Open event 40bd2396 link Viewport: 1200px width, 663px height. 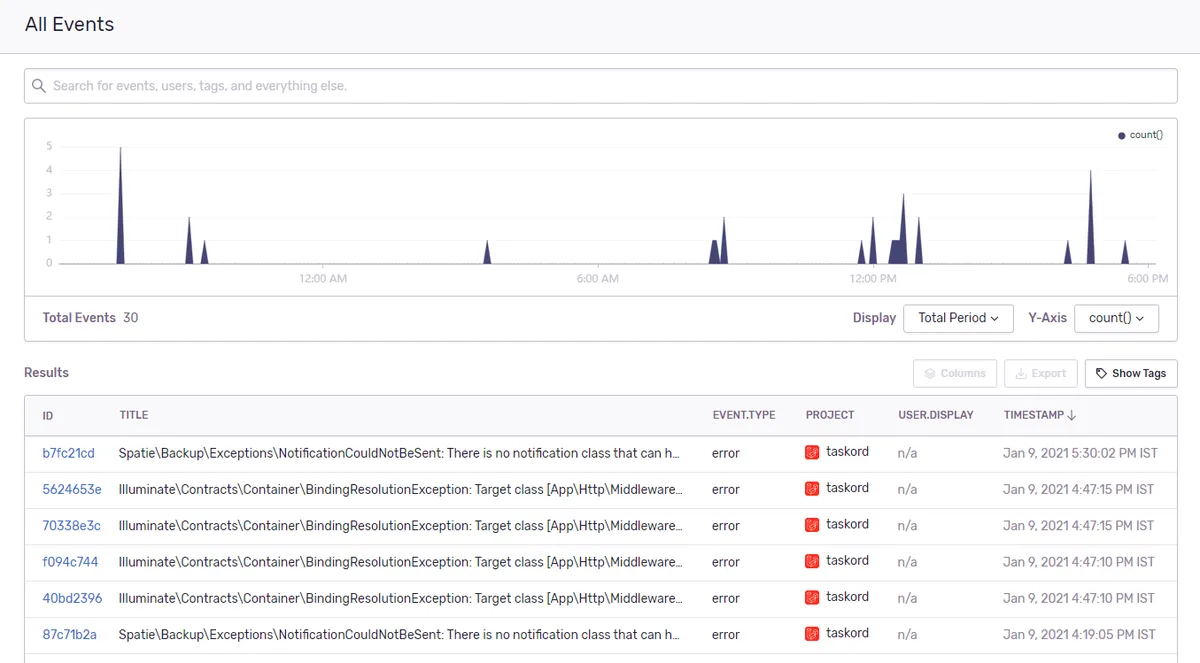pos(72,598)
